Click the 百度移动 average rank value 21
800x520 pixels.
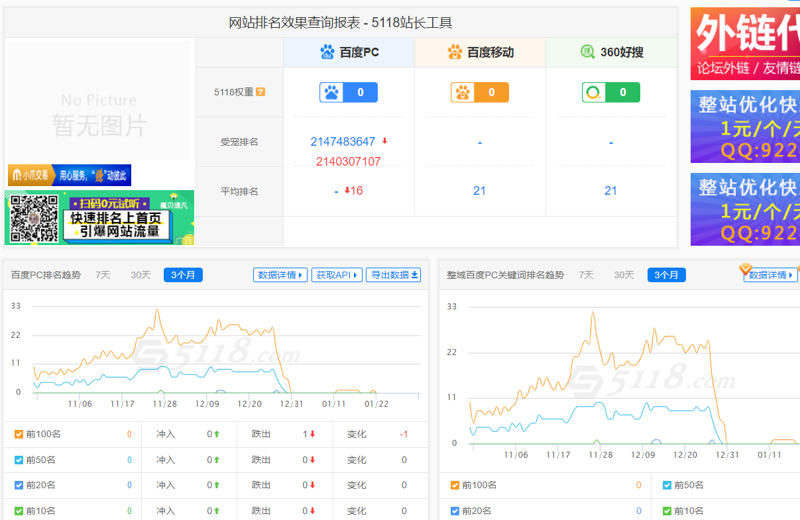click(480, 191)
